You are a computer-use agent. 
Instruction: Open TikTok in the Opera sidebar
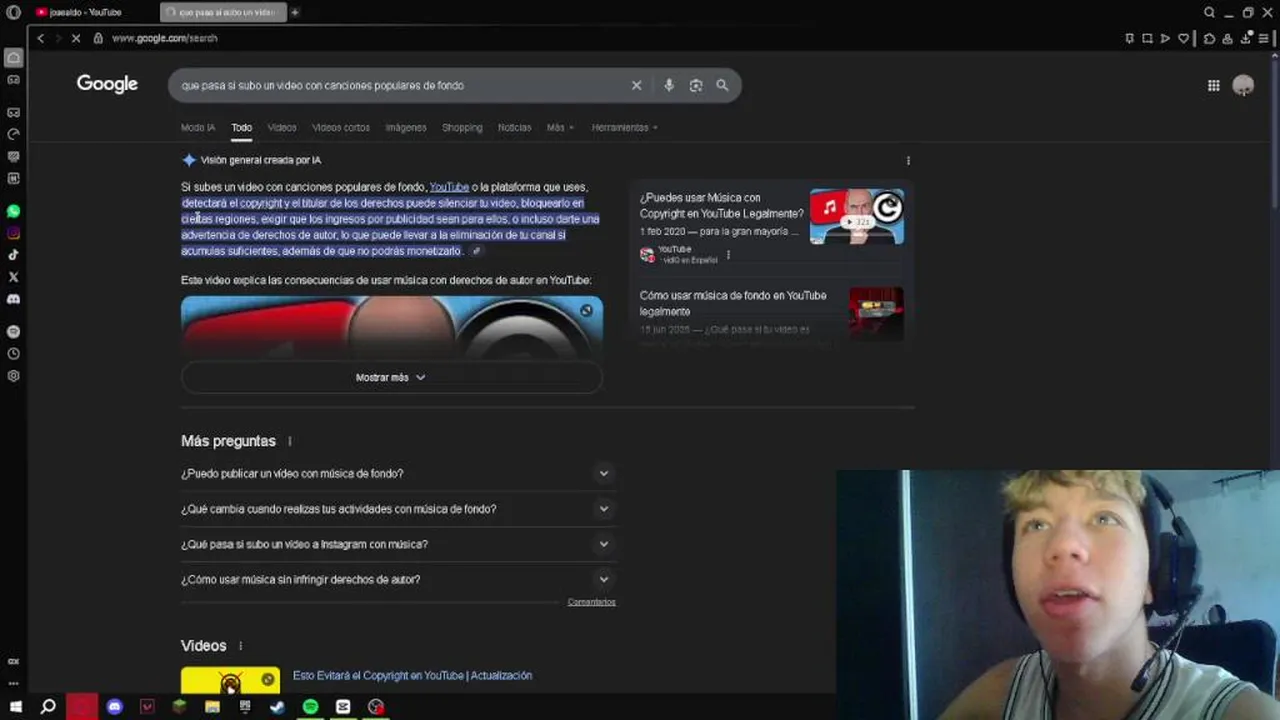coord(13,255)
